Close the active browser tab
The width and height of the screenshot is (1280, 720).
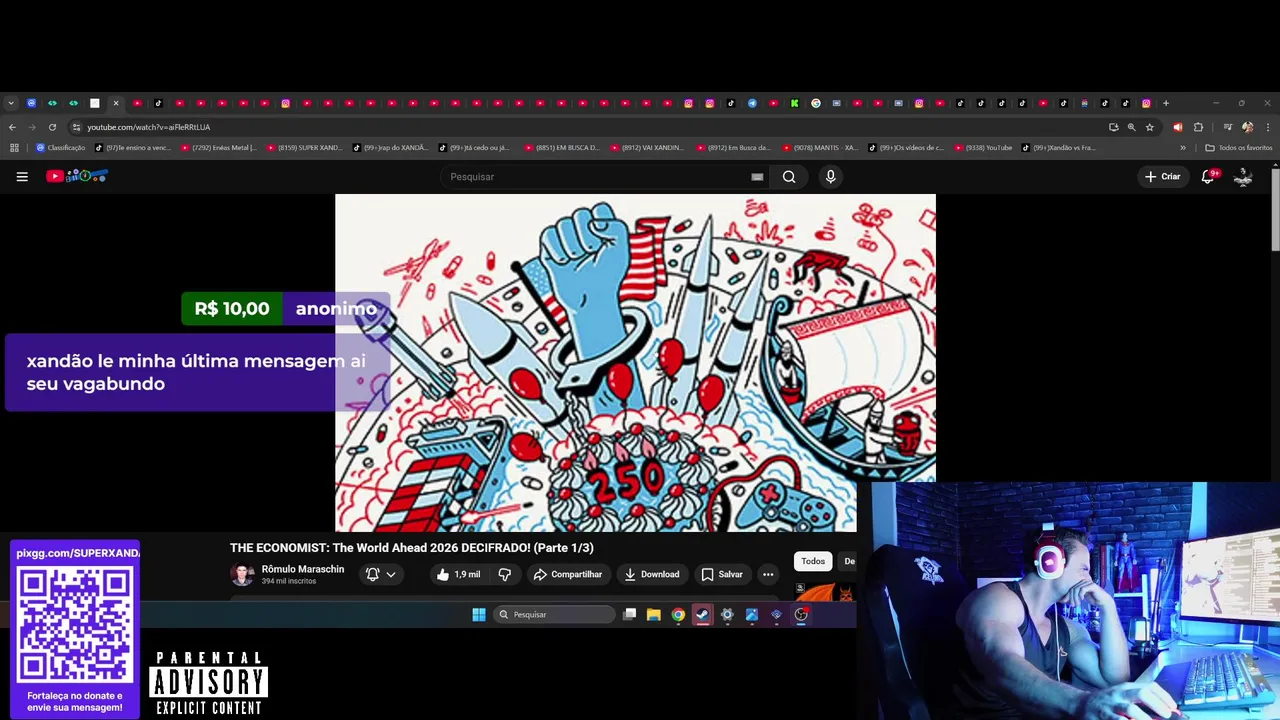[116, 103]
